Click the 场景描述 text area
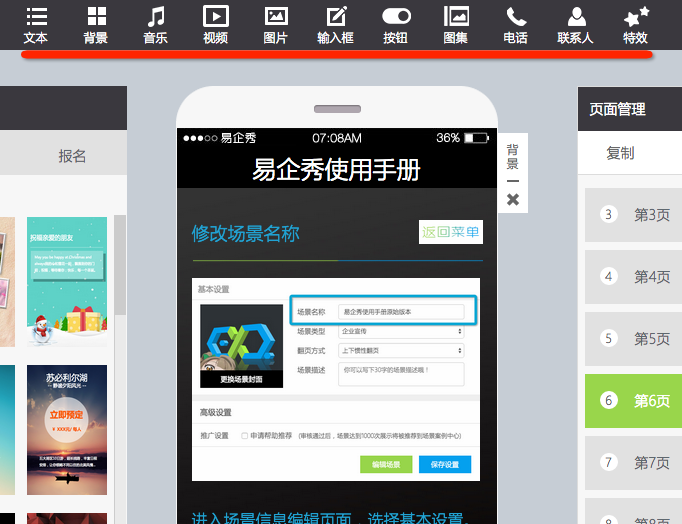This screenshot has width=682, height=524. [401, 374]
